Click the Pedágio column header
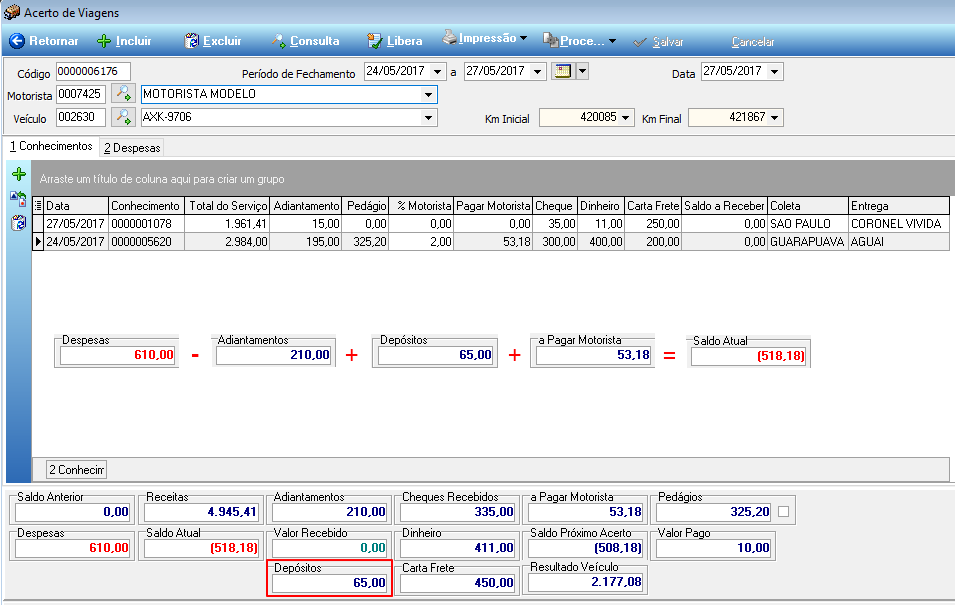 [366, 206]
